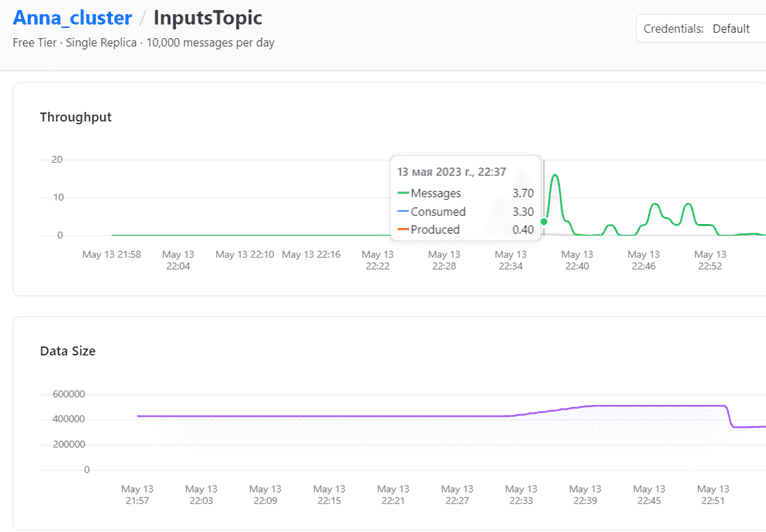This screenshot has height=532, width=766.
Task: Select the Data Size chart heading
Action: 68,351
